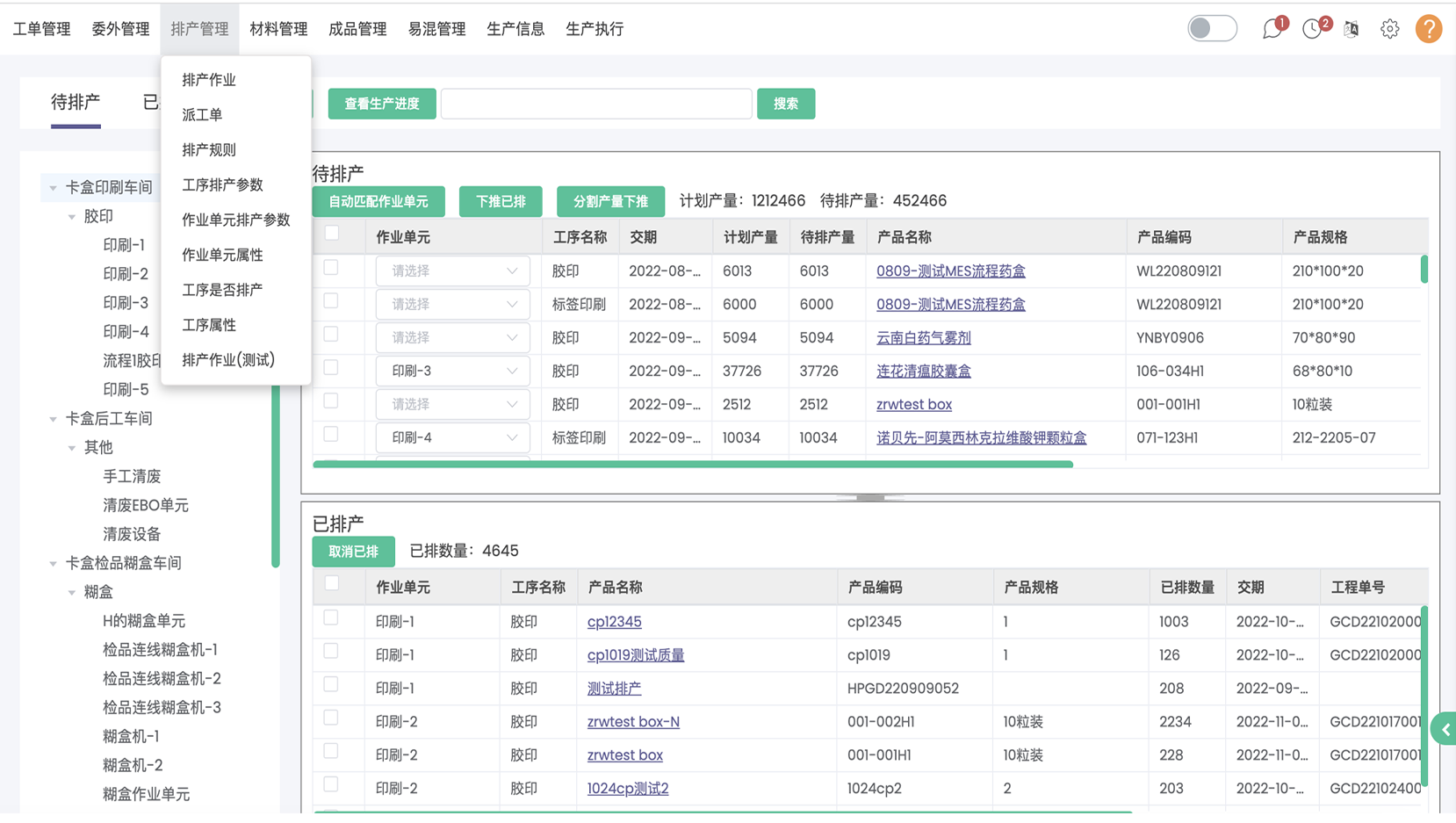Collapse the 卡盒印刷车间 tree node
1456x823 pixels.
[x=54, y=188]
